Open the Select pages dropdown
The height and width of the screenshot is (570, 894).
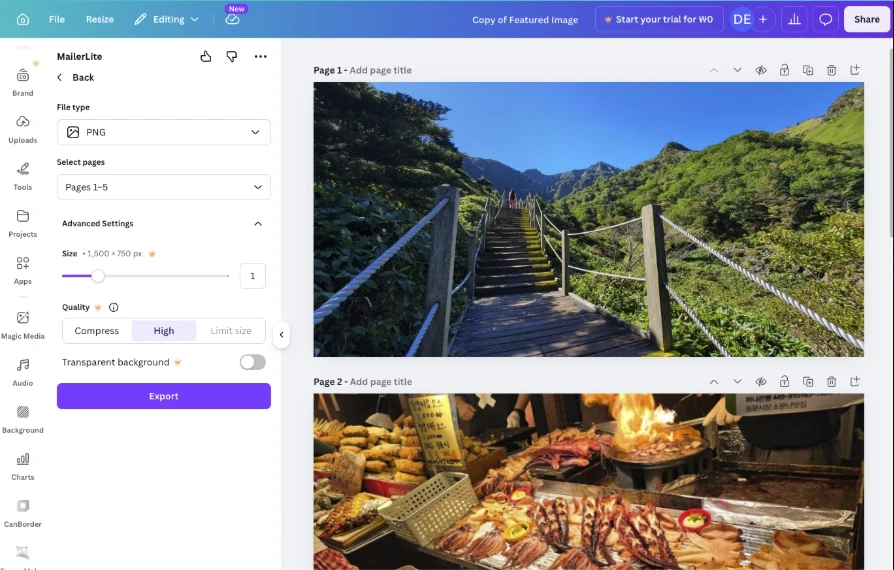pos(164,187)
